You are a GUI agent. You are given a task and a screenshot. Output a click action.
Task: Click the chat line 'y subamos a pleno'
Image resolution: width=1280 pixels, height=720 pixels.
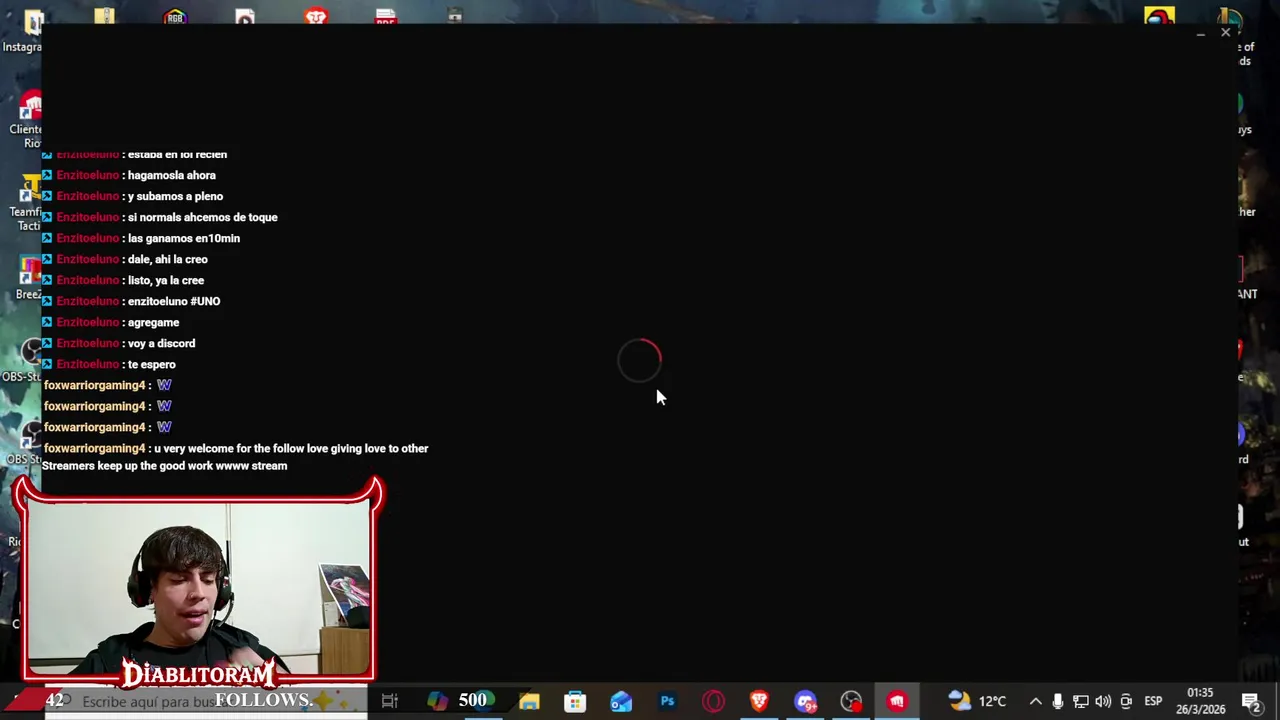pyautogui.click(x=175, y=196)
